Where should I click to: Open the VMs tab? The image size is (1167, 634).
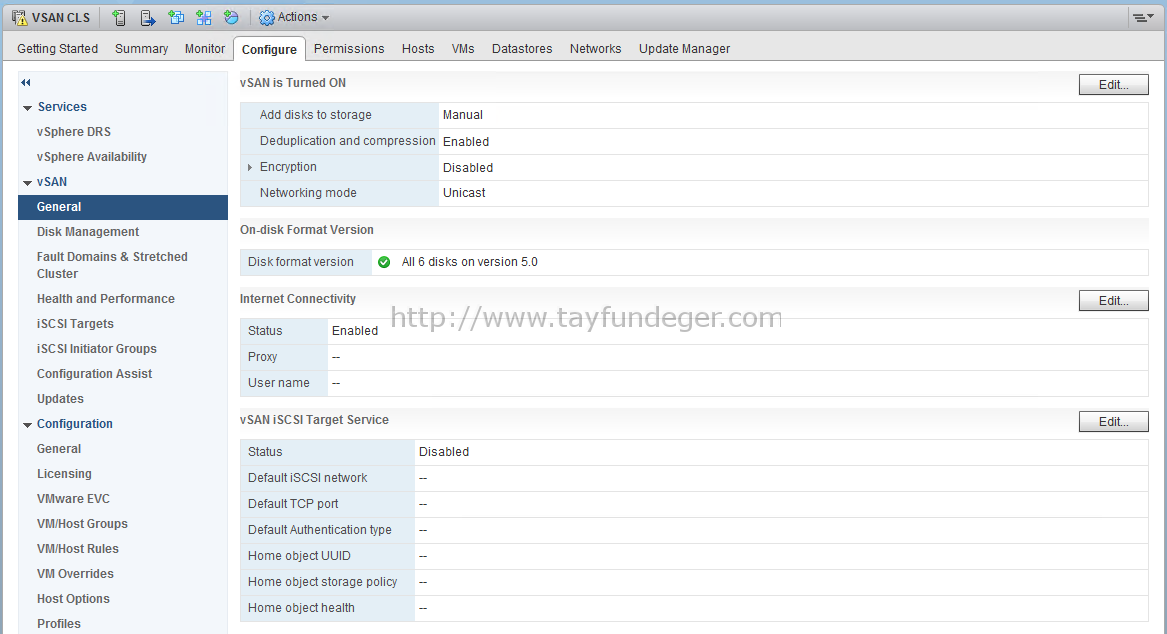pyautogui.click(x=463, y=48)
